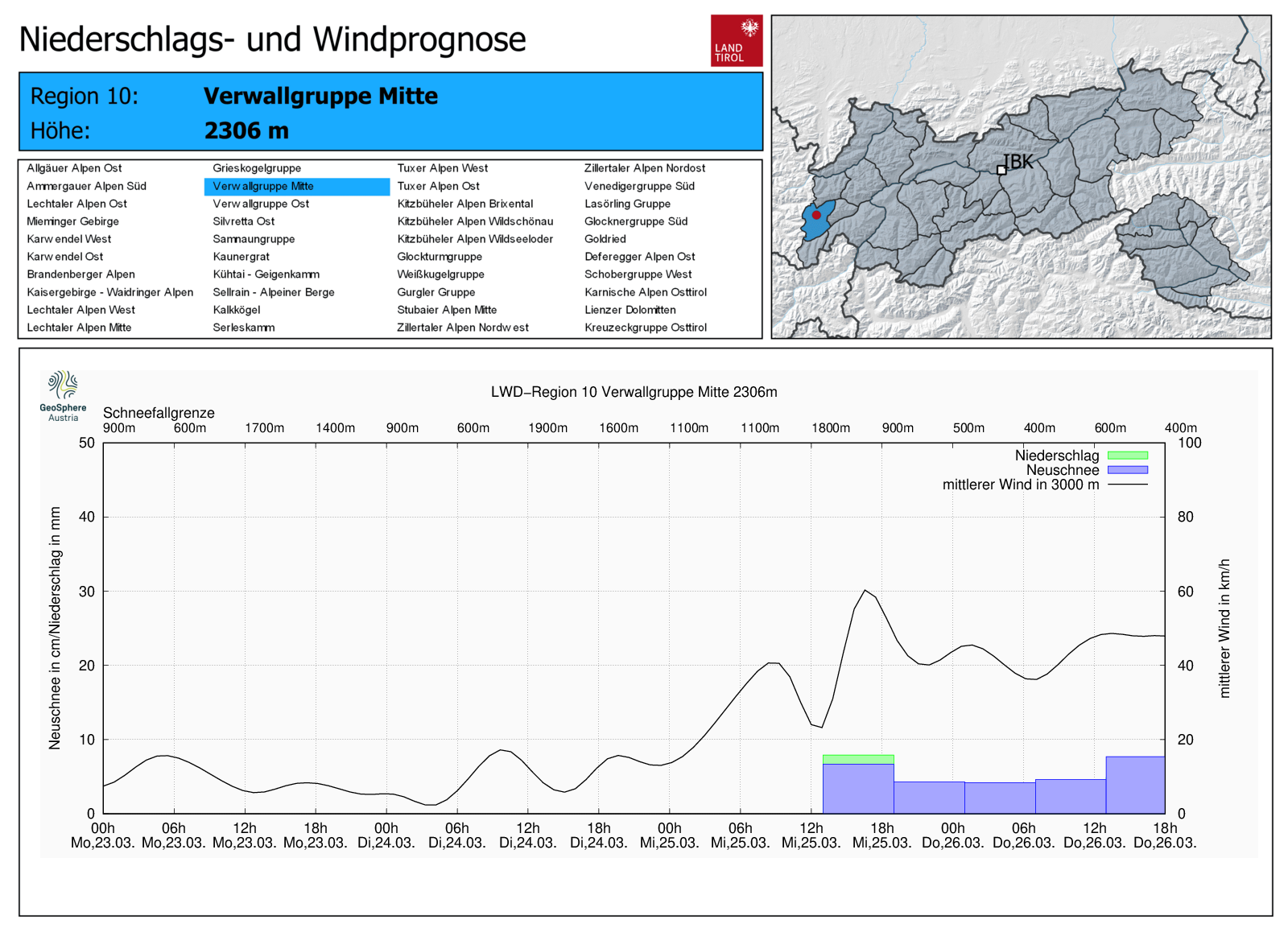Open Zillertaler Alpen Nordost forecast

[x=644, y=168]
